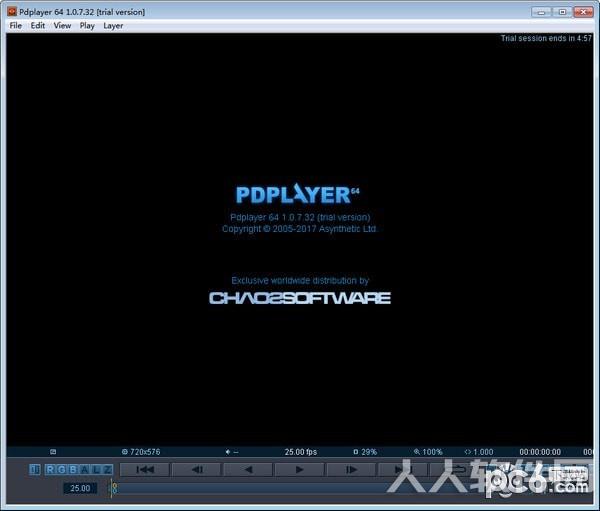
Task: Minimize the Pdplayer window
Action: pos(541,12)
